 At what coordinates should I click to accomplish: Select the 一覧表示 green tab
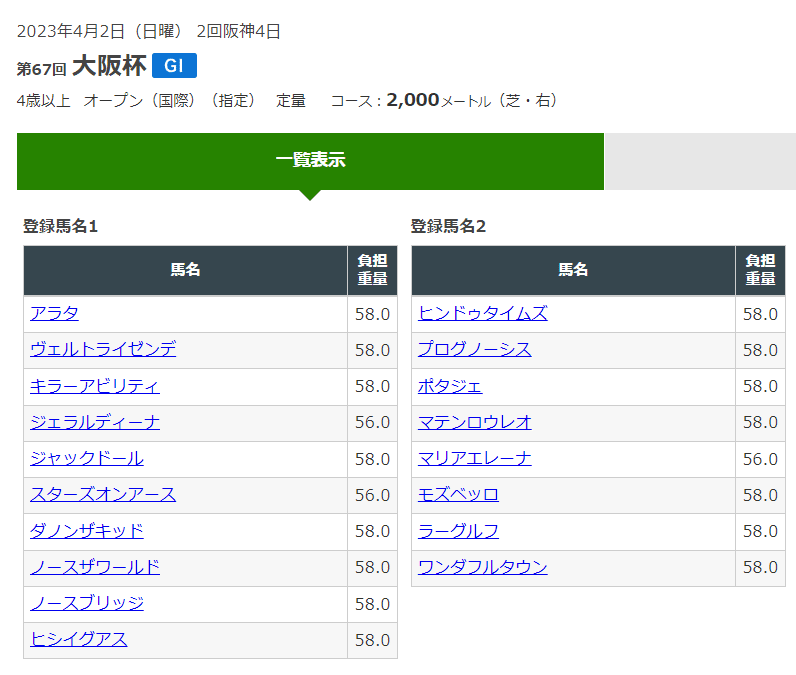pyautogui.click(x=310, y=161)
